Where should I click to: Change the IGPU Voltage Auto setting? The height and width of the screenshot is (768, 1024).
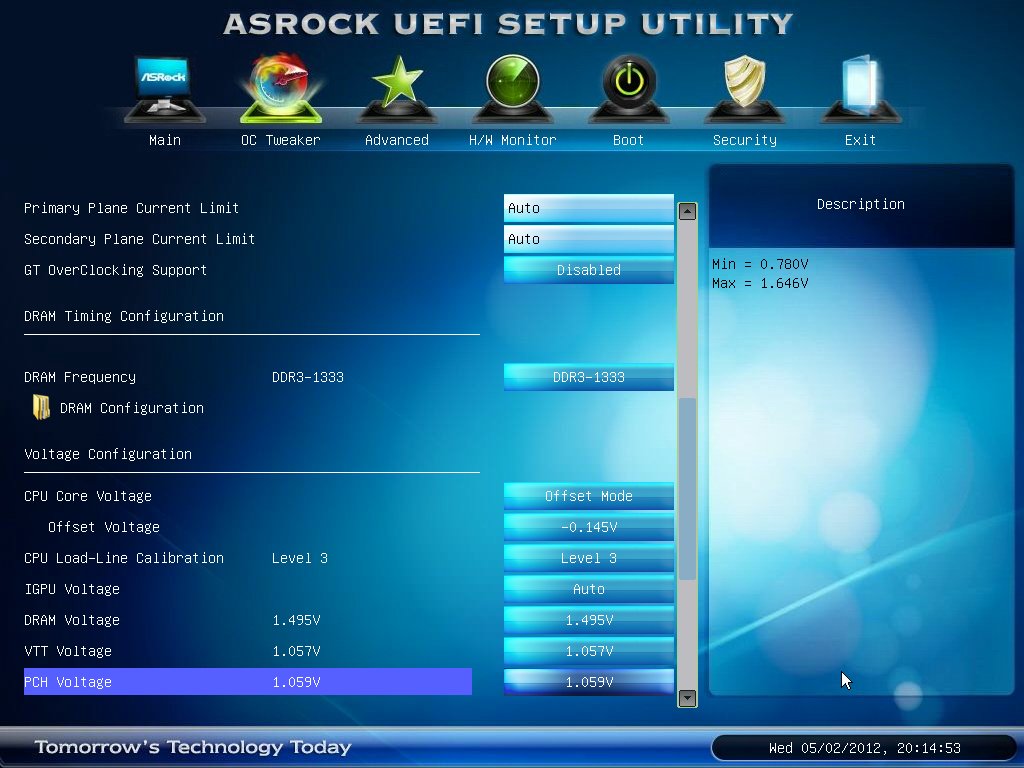tap(588, 589)
